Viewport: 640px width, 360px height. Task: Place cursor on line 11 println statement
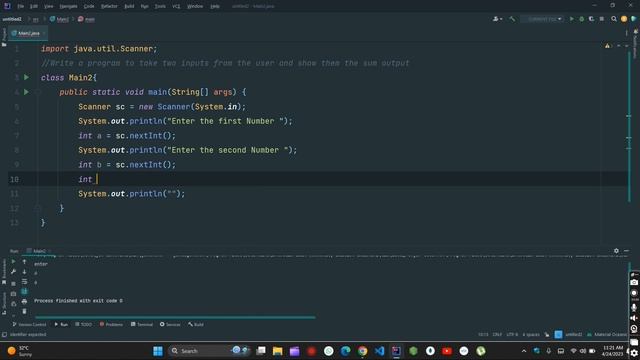pos(131,193)
